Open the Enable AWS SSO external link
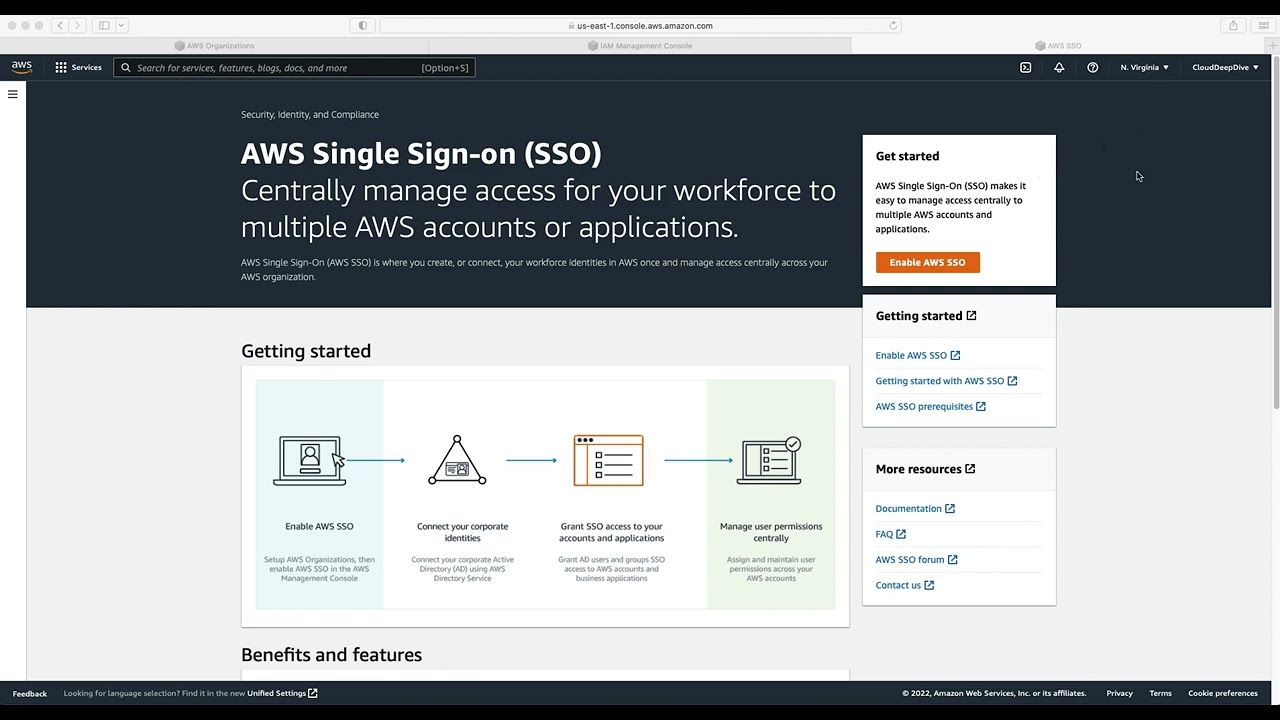1280x720 pixels. [x=917, y=355]
